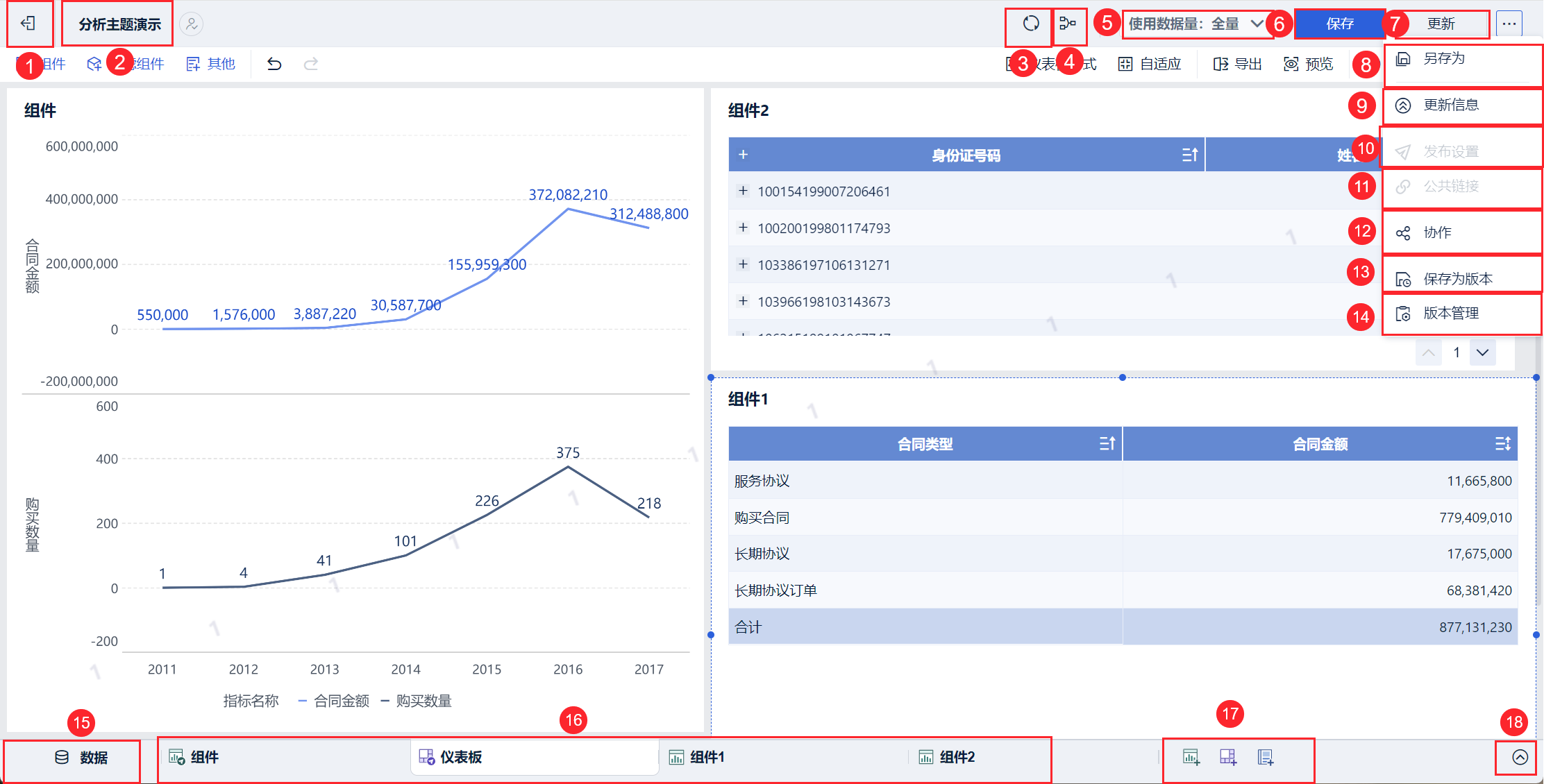This screenshot has width=1544, height=784.
Task: Open the 其他 add menu
Action: [211, 64]
